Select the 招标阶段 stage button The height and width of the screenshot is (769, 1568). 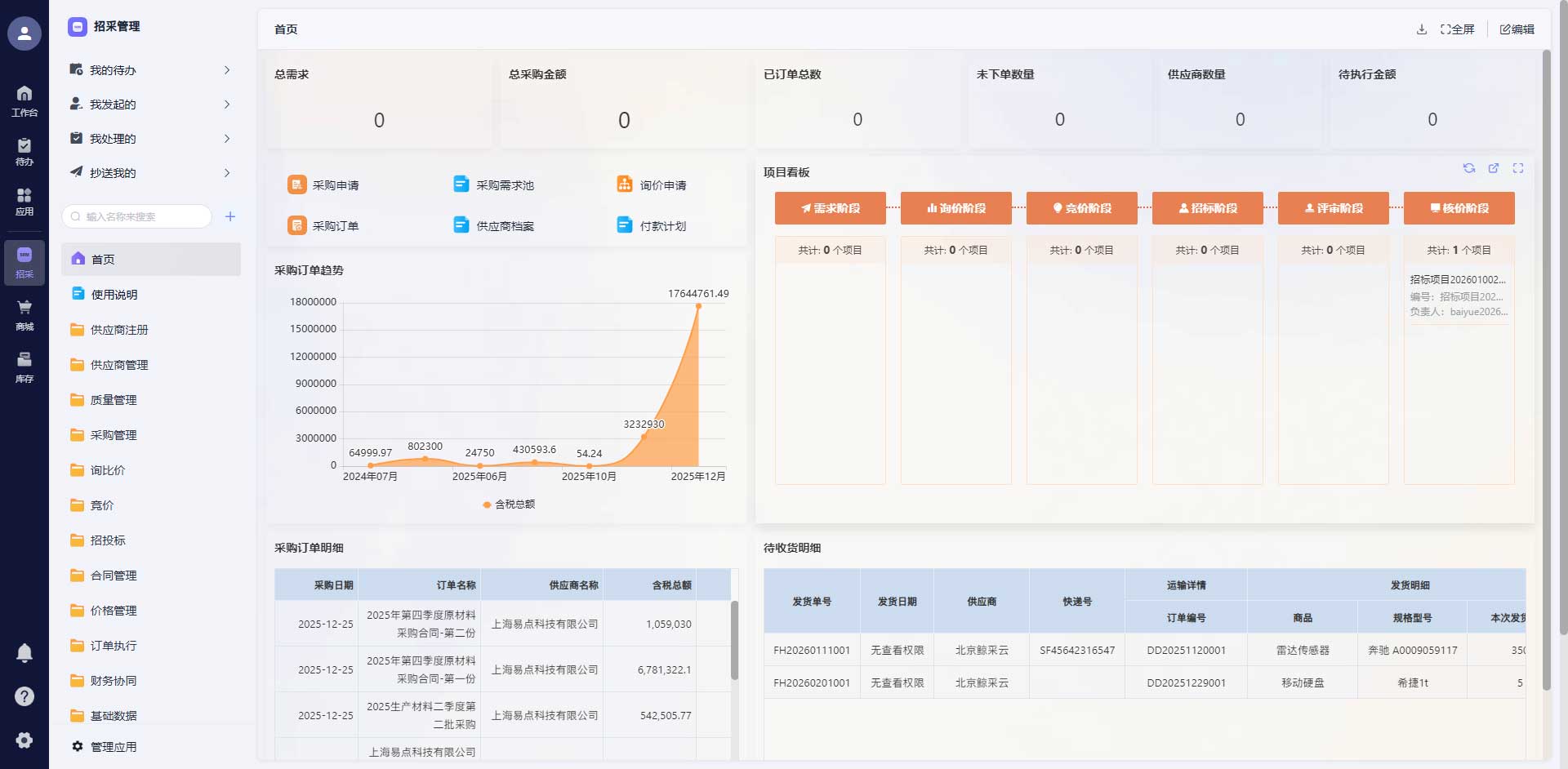click(x=1208, y=208)
